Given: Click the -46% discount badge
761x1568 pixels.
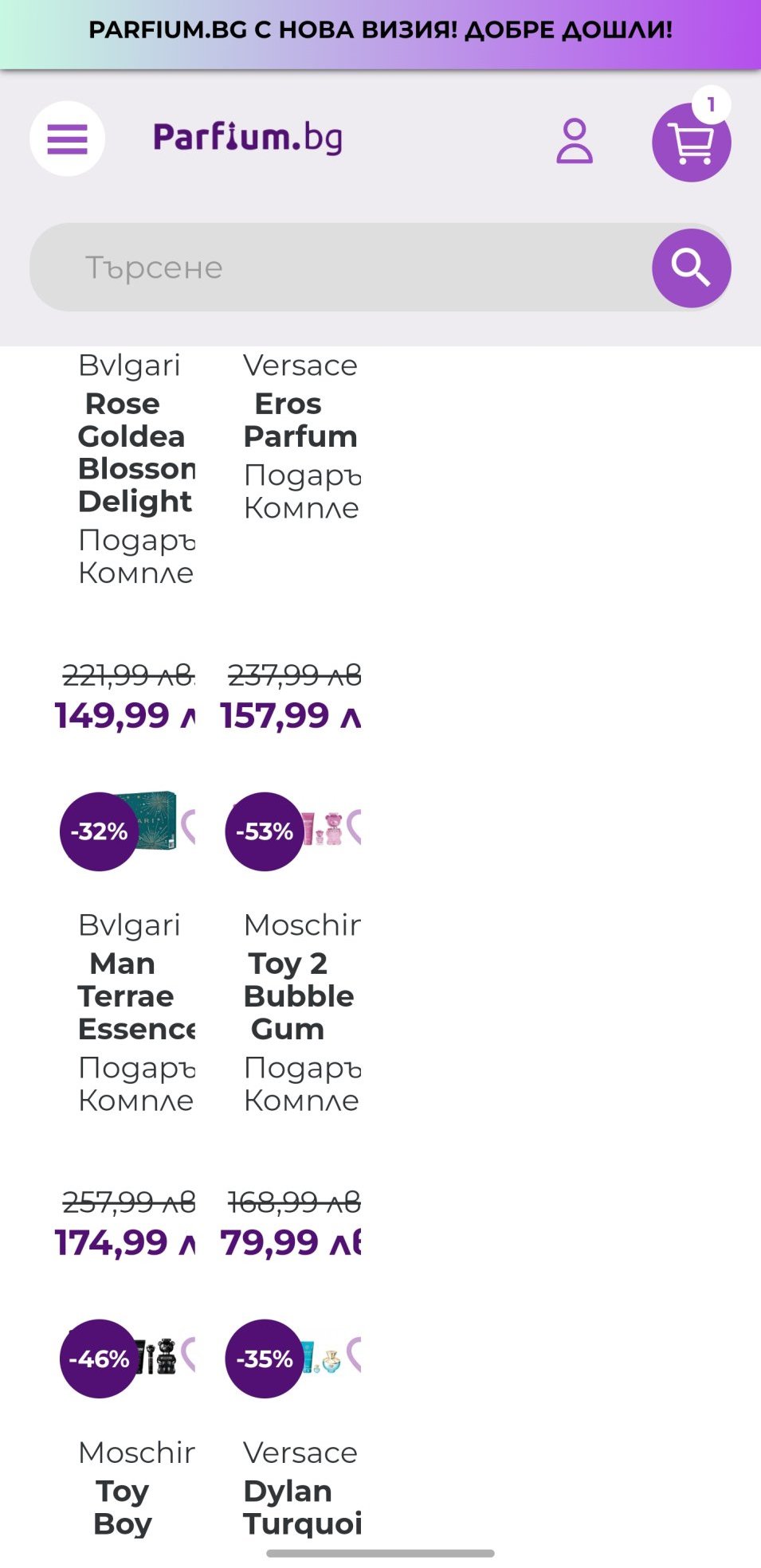Looking at the screenshot, I should [99, 1359].
